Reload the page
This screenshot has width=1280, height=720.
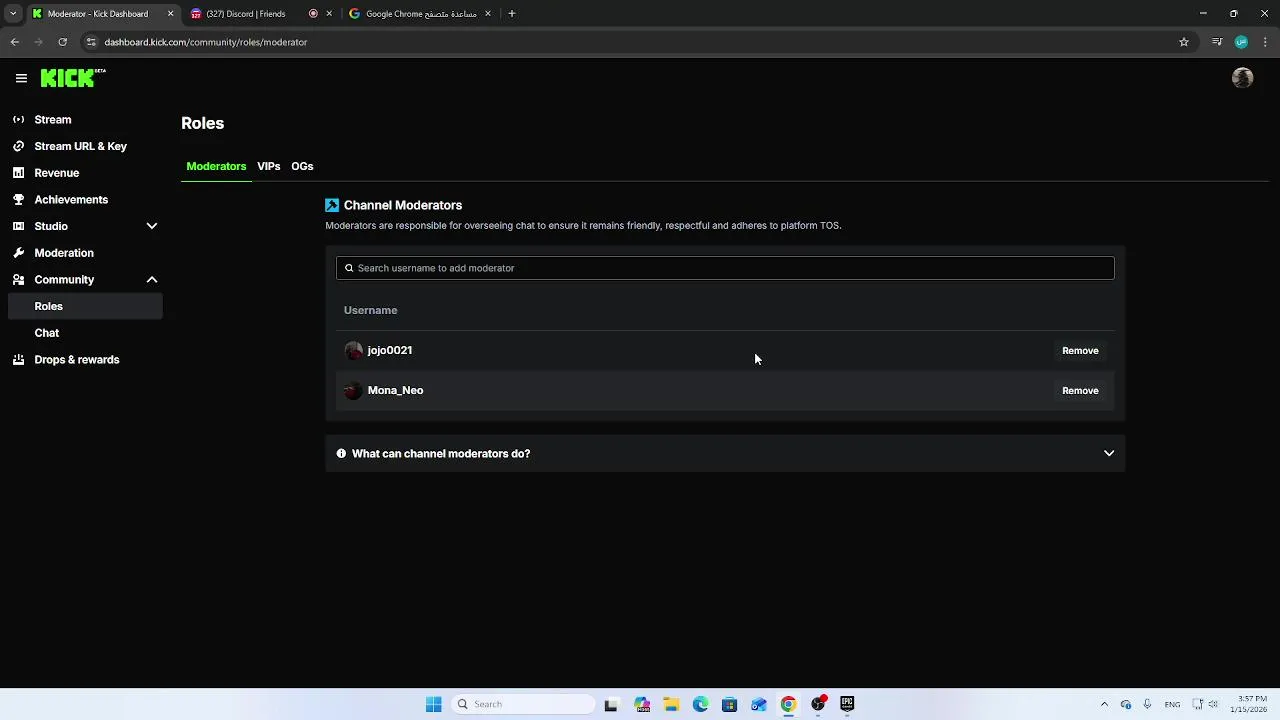(62, 42)
